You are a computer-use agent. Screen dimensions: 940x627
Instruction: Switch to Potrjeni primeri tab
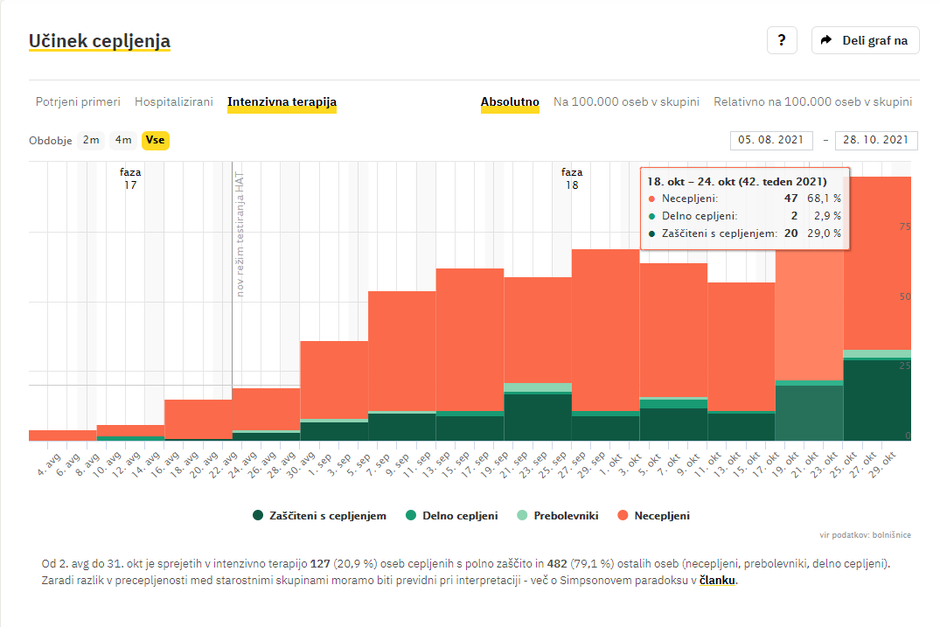[x=78, y=102]
